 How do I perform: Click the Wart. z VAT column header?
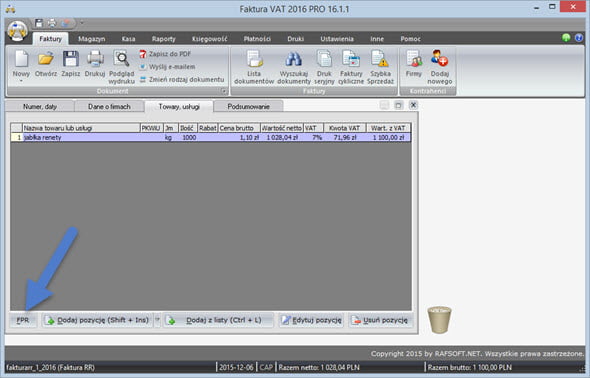(388, 128)
